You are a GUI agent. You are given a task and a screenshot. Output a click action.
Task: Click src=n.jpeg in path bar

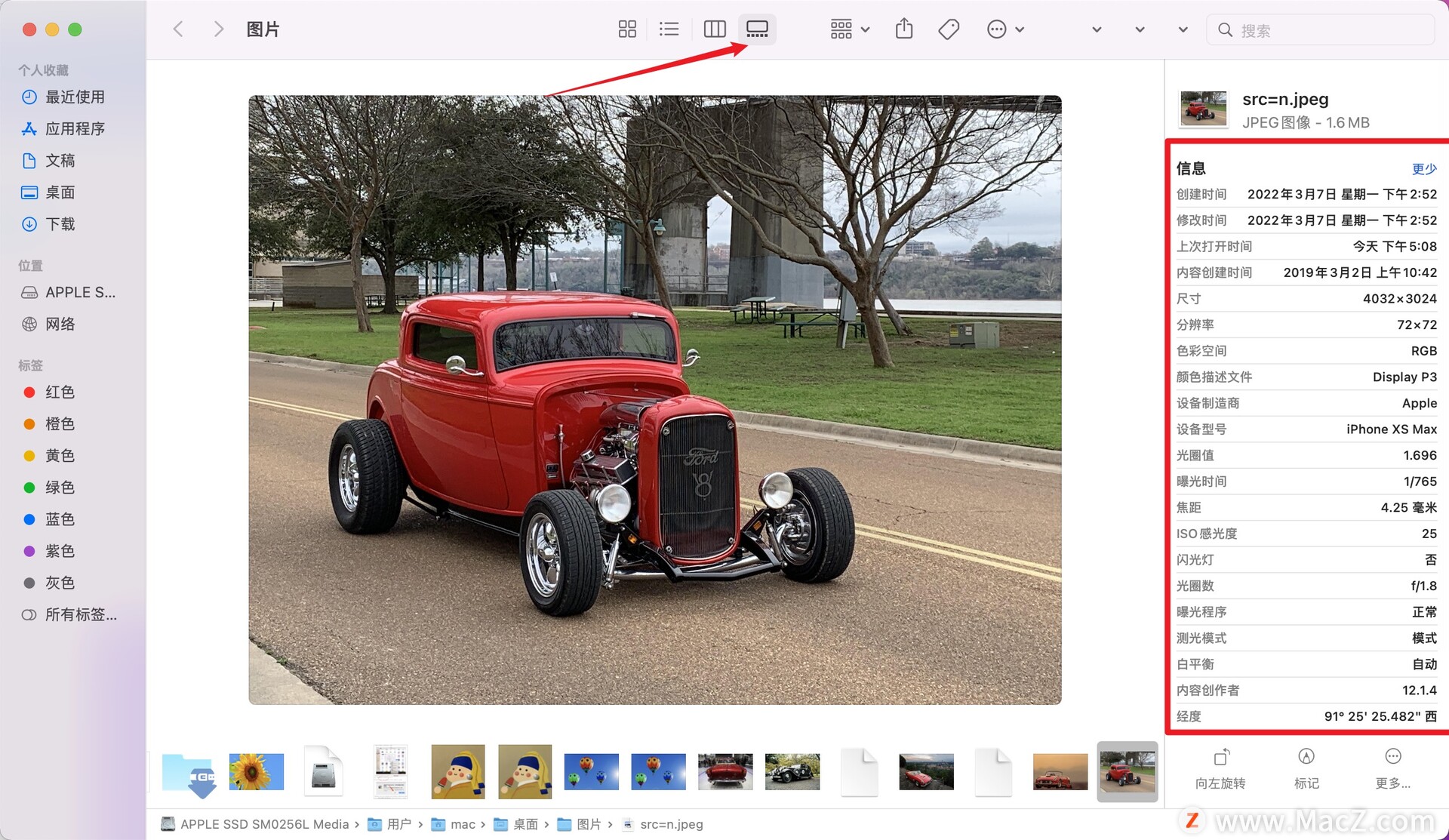663,824
